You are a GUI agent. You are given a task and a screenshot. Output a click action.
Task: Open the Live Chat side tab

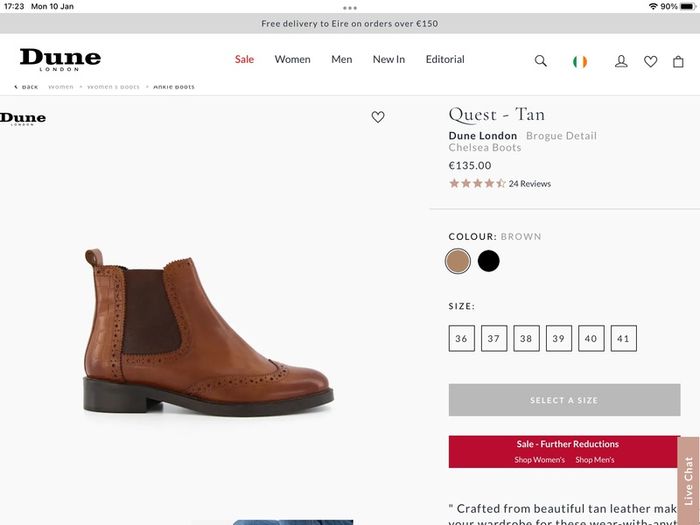[688, 481]
